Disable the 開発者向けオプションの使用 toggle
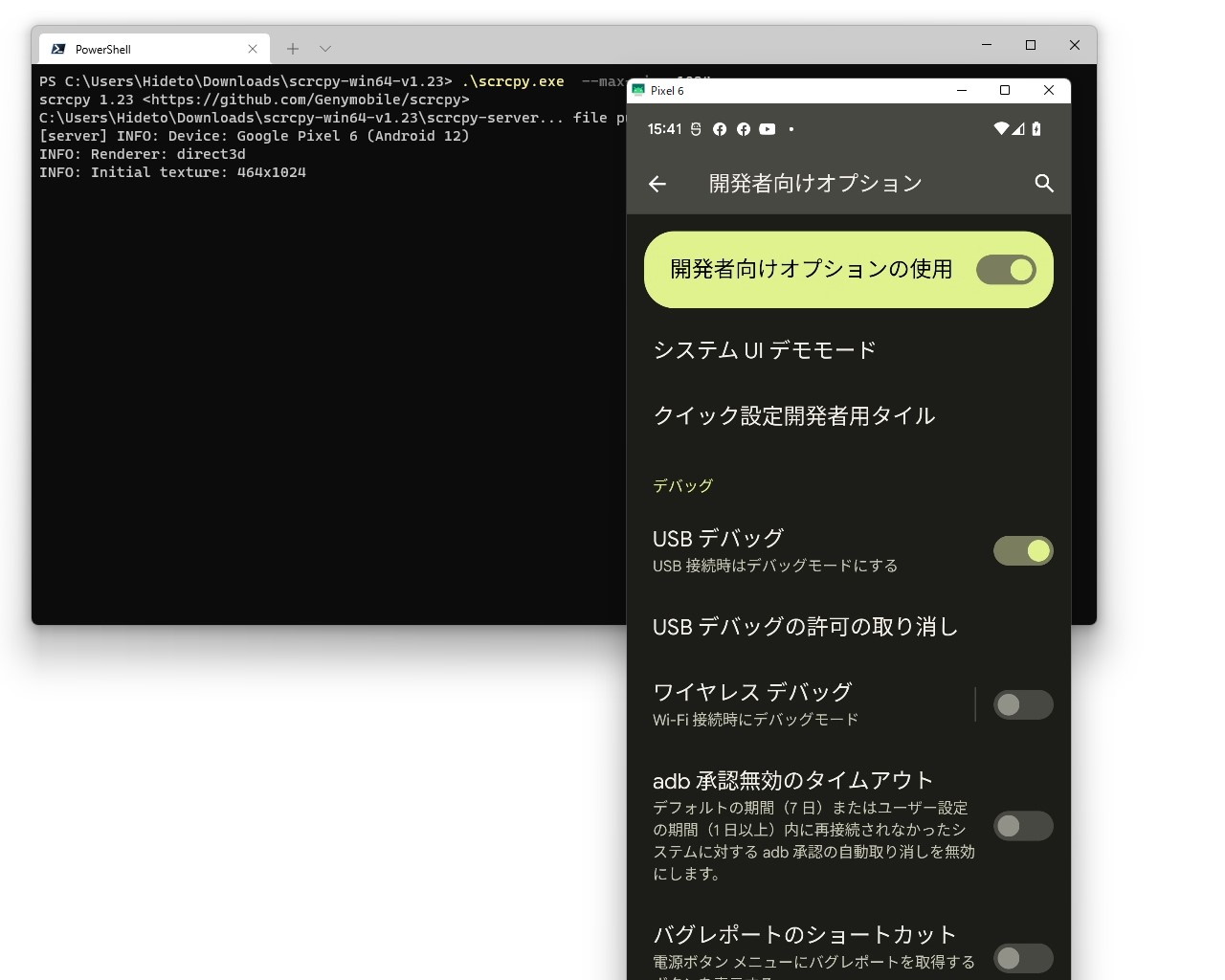Viewport: 1225px width, 980px height. [1006, 270]
